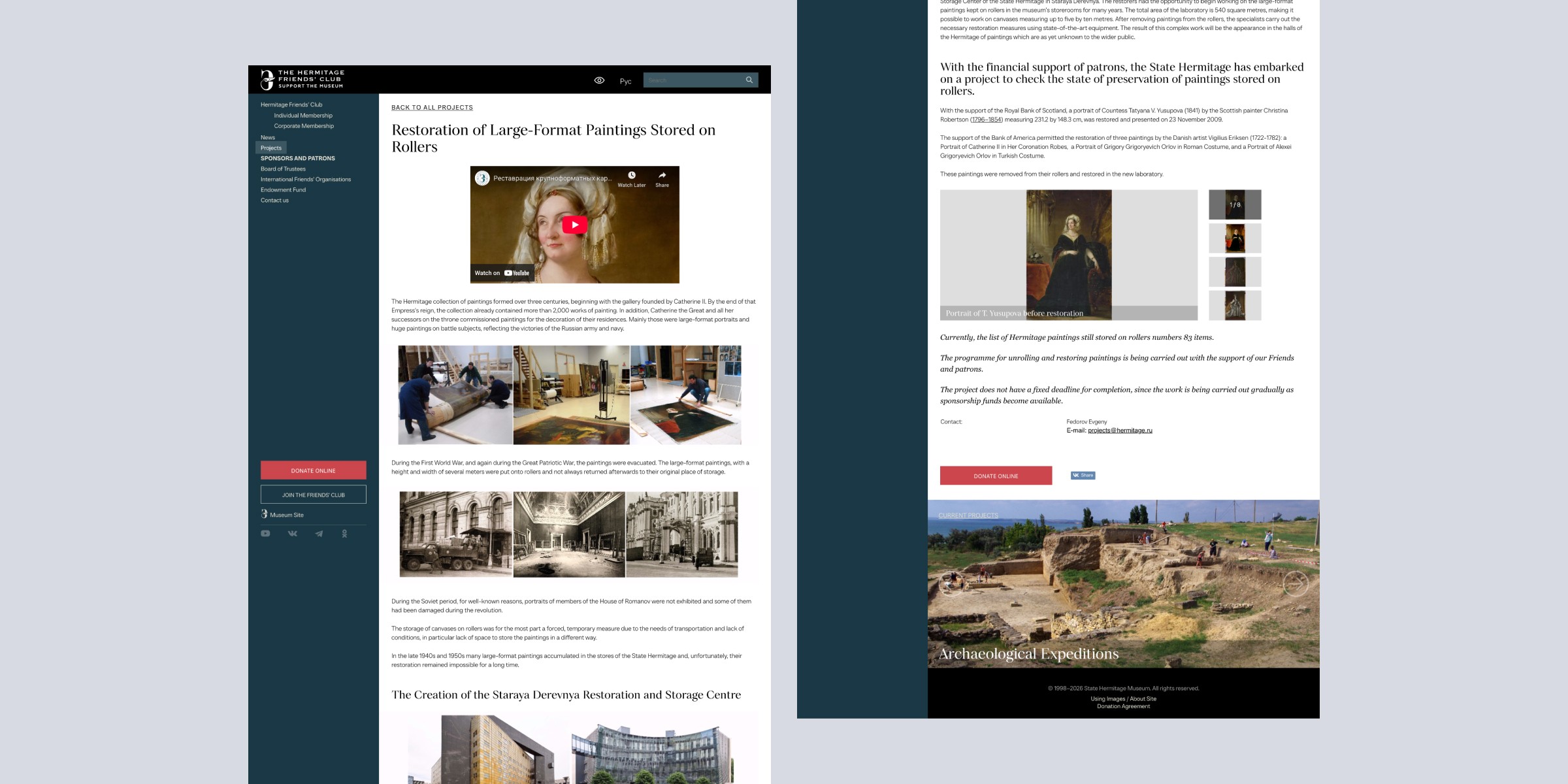Viewport: 1568px width, 784px height.
Task: Click the Watch Later clock icon
Action: pos(631,175)
